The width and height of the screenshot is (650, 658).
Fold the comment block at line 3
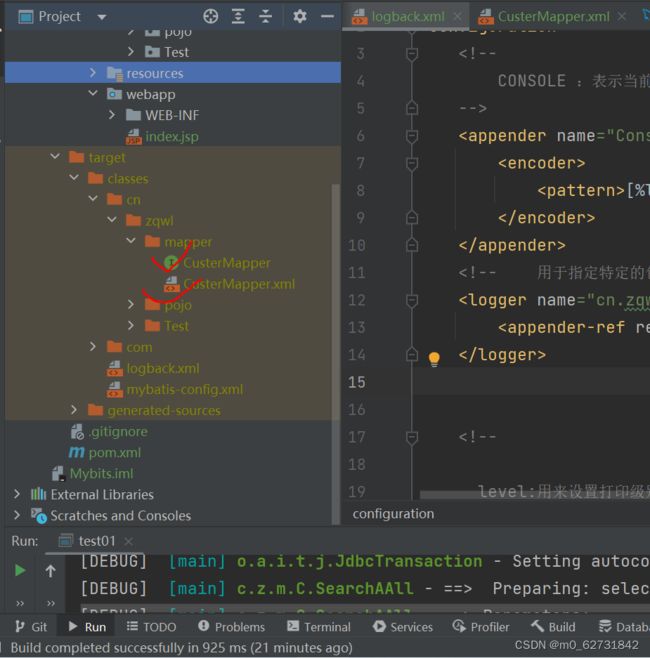pos(412,54)
